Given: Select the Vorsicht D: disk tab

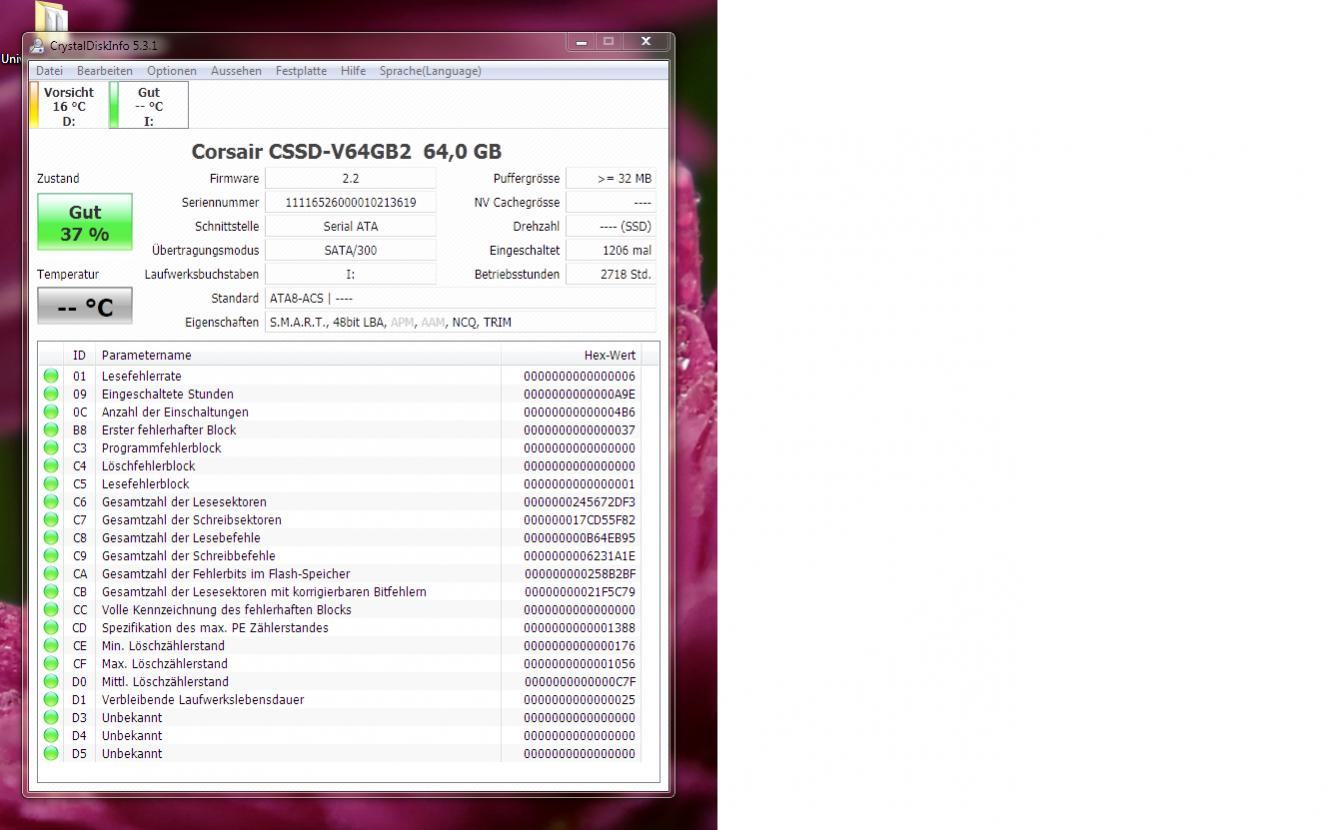Looking at the screenshot, I should pyautogui.click(x=69, y=105).
